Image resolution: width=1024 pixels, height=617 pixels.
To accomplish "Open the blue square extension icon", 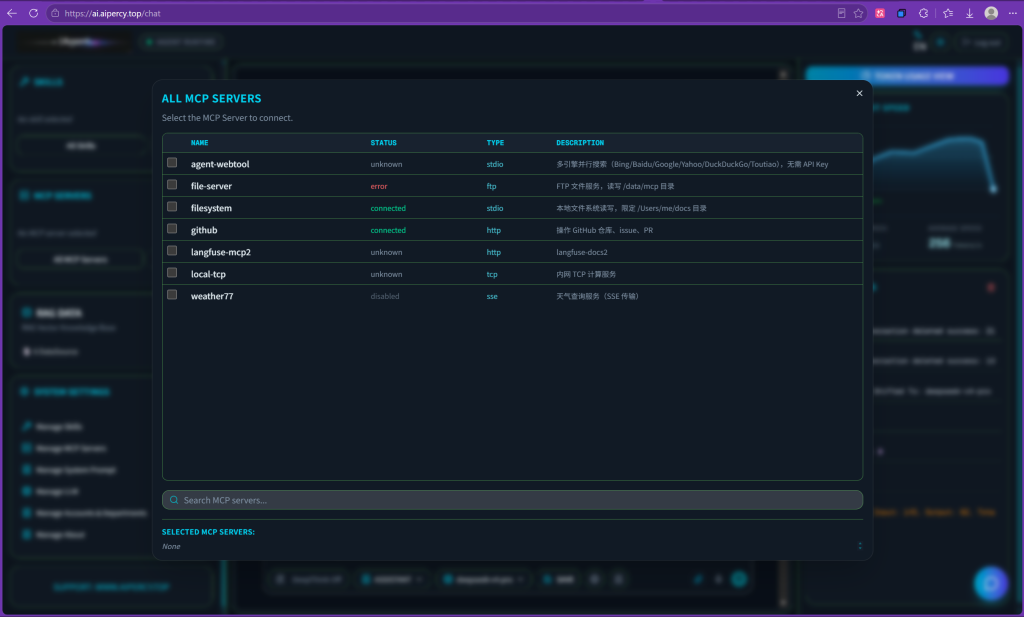I will [x=901, y=13].
